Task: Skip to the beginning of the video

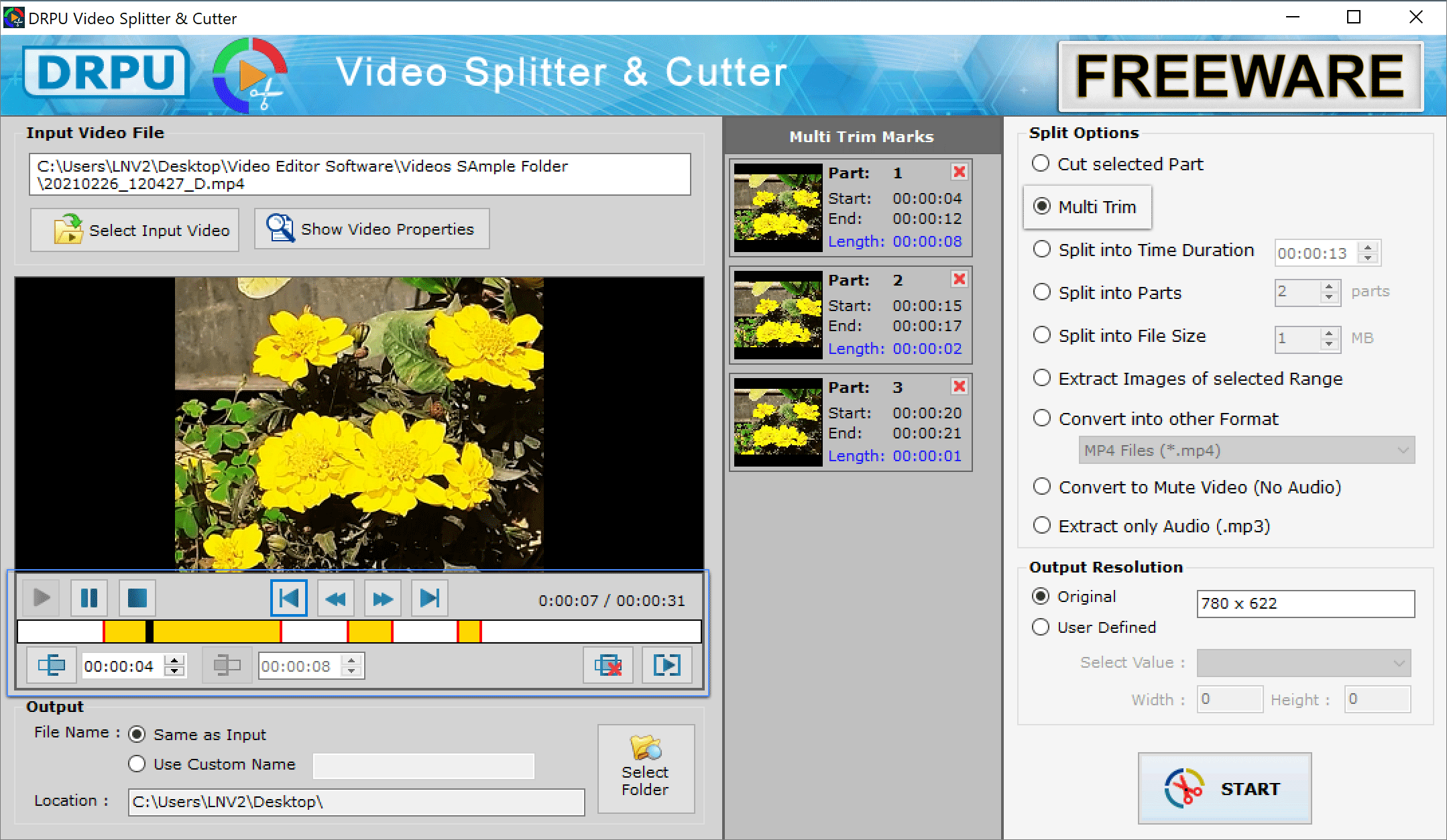Action: pyautogui.click(x=288, y=598)
